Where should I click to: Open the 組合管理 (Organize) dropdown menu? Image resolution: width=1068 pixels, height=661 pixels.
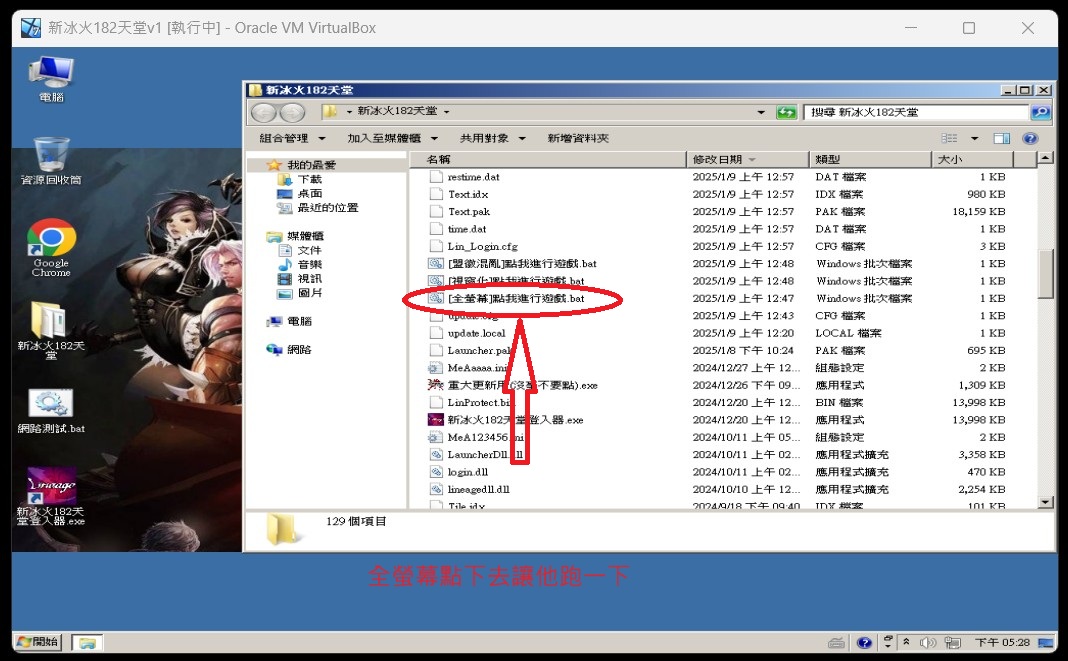click(x=292, y=138)
